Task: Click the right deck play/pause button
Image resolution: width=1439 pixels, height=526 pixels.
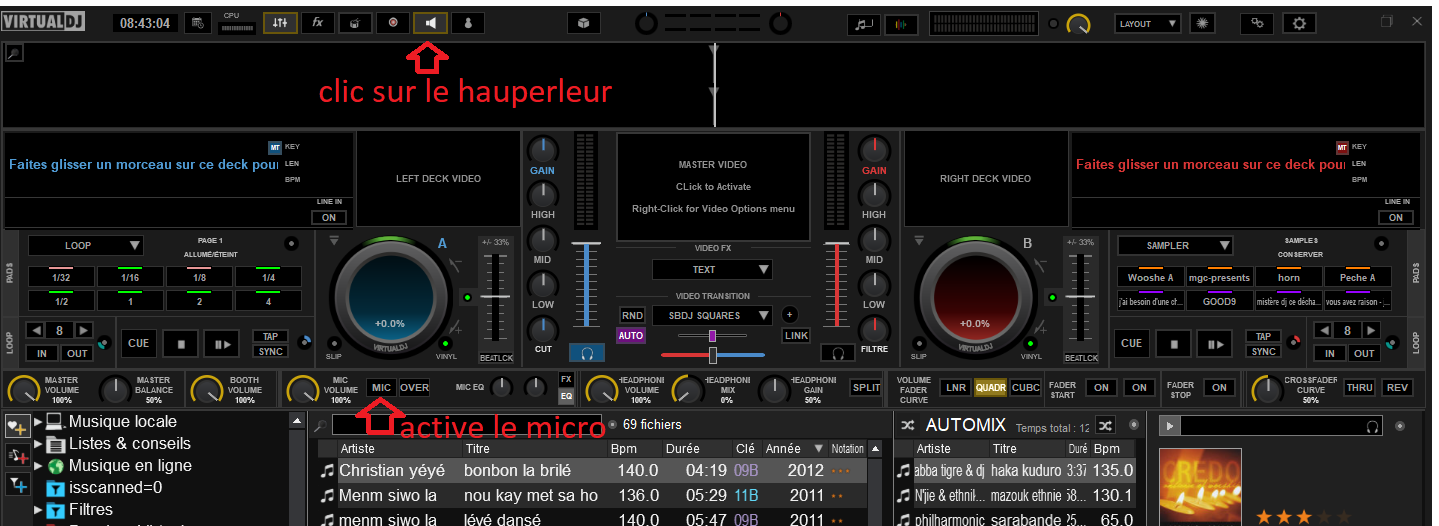Action: tap(1216, 344)
